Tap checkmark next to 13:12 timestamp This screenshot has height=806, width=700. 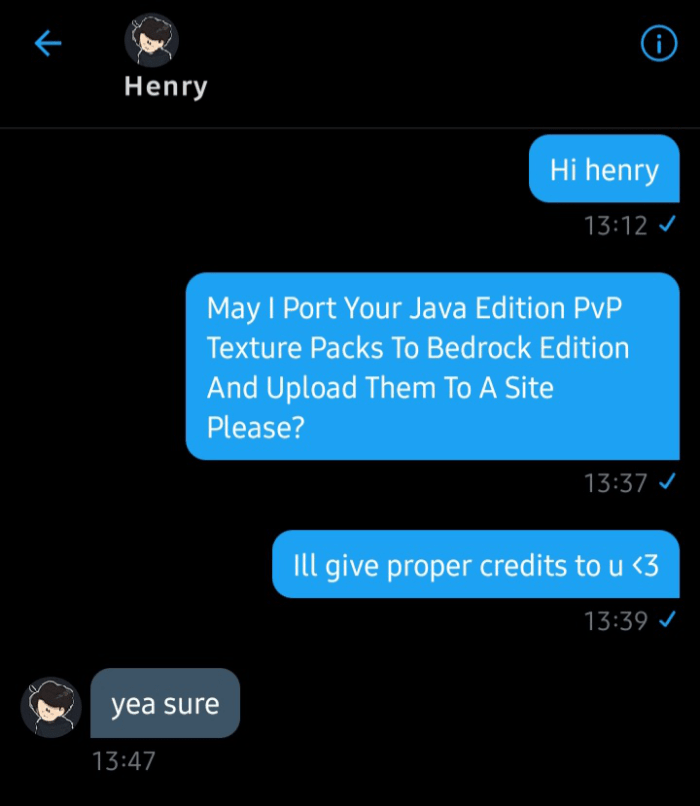pos(667,224)
